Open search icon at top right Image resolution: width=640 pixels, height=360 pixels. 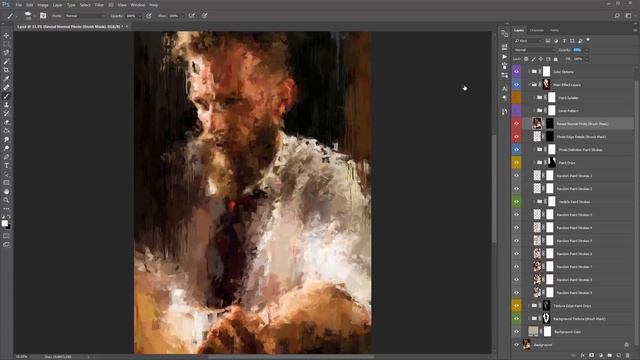617,16
